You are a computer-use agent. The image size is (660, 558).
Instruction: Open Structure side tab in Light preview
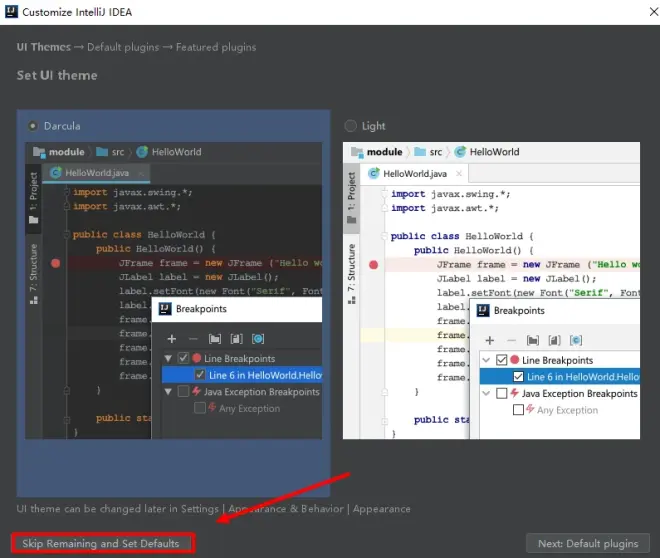click(351, 274)
